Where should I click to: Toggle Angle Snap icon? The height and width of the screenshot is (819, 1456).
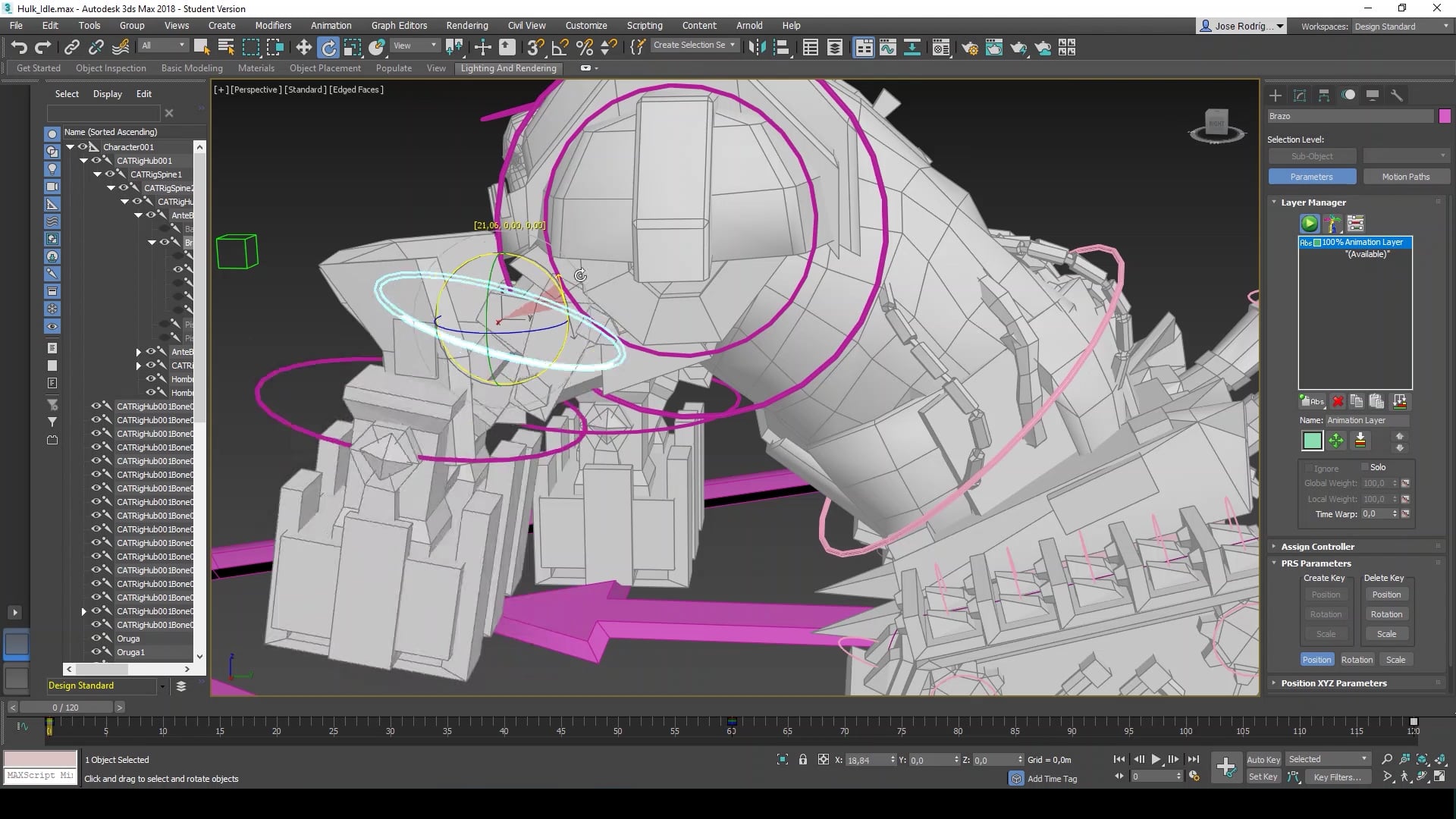point(560,48)
